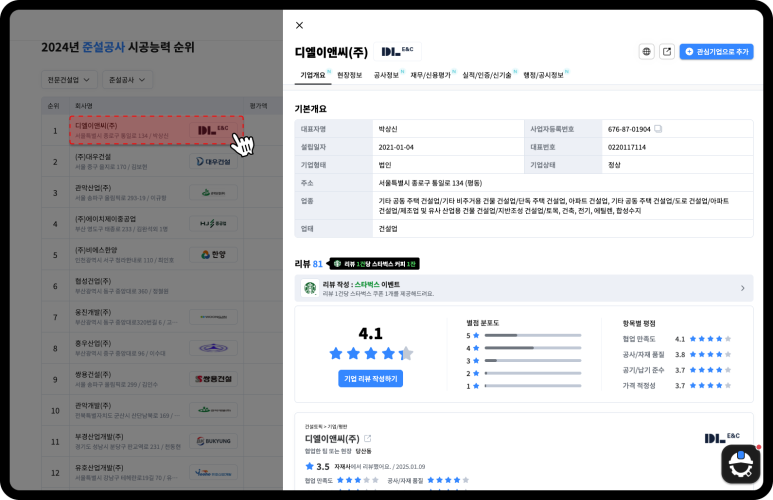Open 준설공사 dropdown filter
The height and width of the screenshot is (500, 773).
(x=127, y=79)
